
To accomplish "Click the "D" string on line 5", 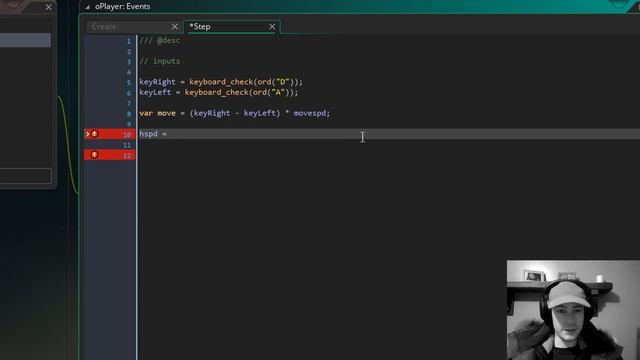I will [282, 82].
